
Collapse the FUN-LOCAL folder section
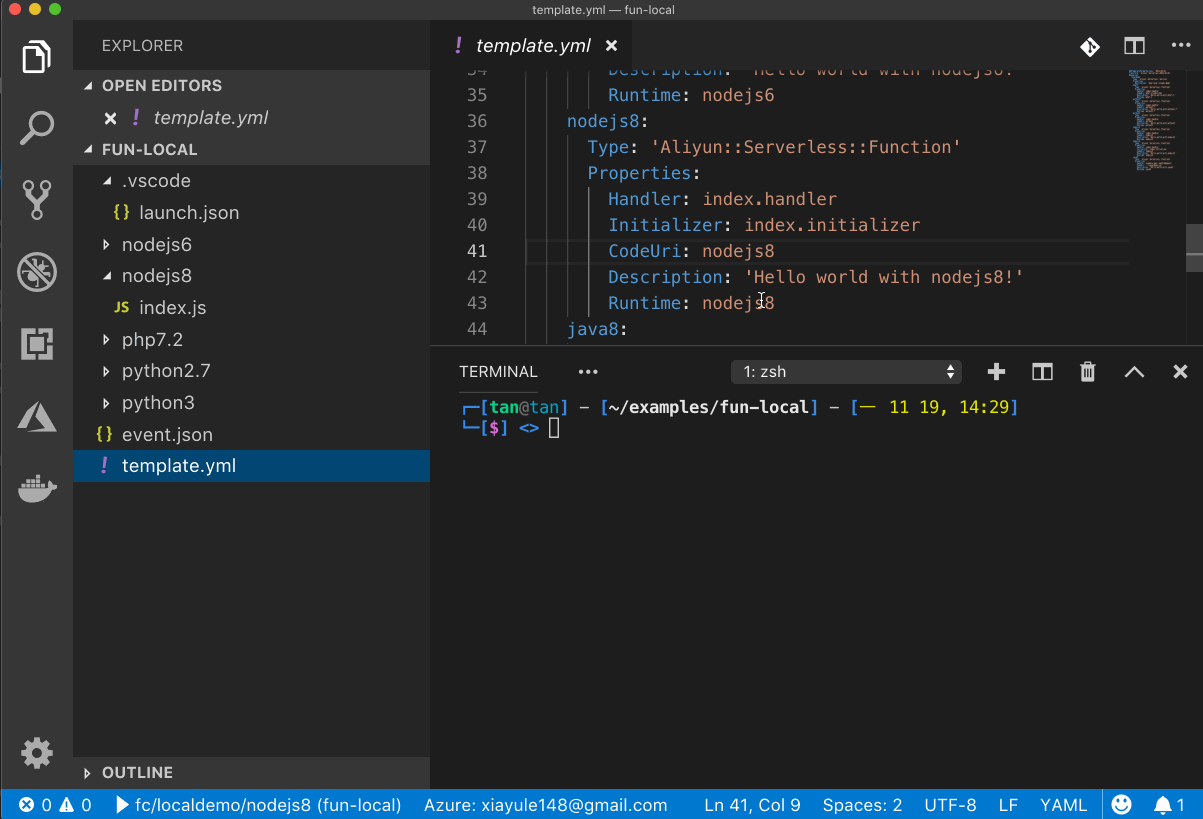coord(88,150)
